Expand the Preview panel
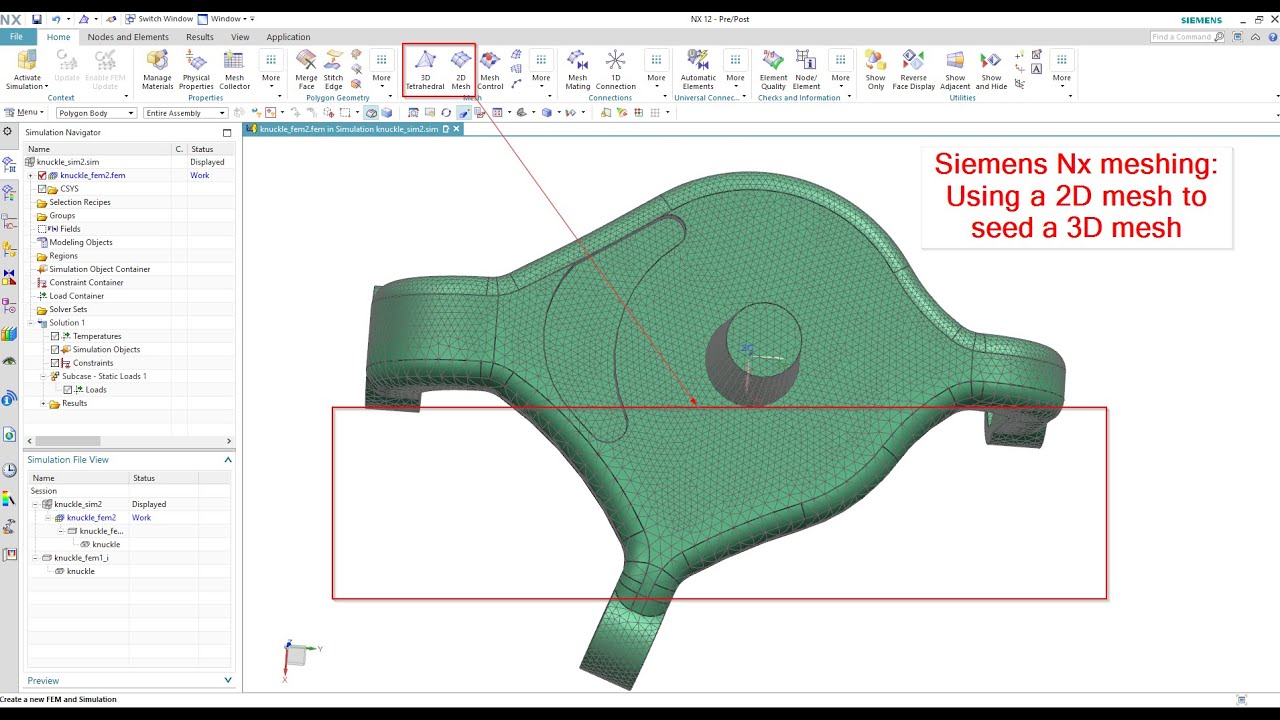Screen dimensions: 1280x720 point(228,681)
